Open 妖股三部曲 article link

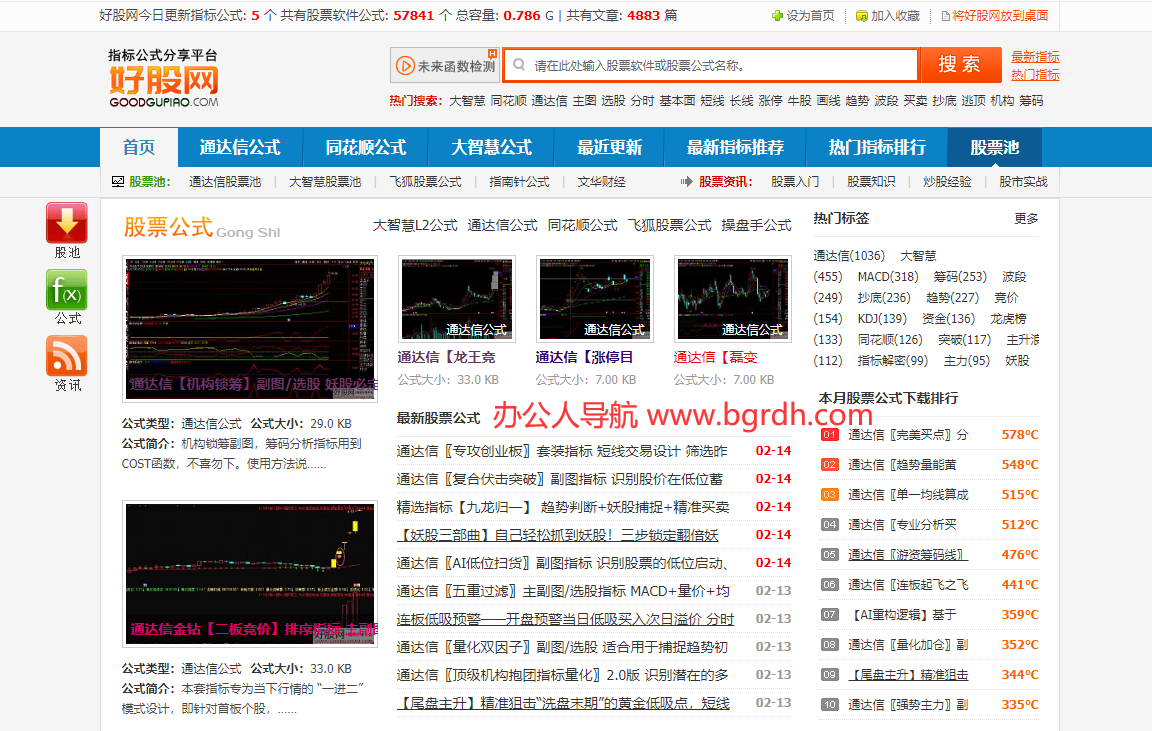[558, 535]
